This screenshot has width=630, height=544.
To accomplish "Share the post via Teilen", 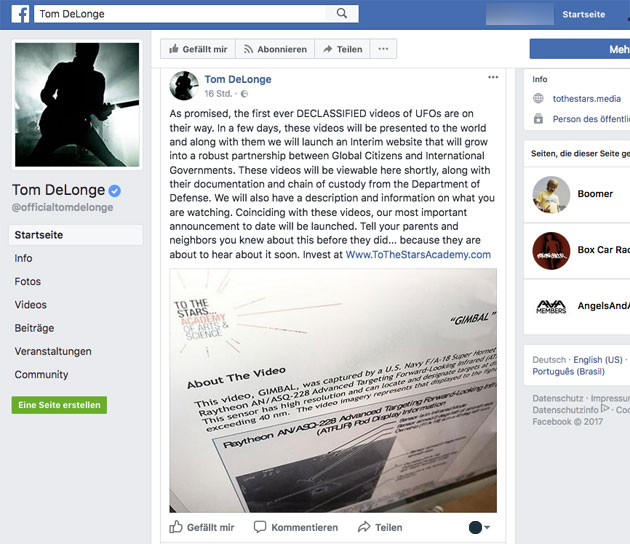I will [x=380, y=527].
